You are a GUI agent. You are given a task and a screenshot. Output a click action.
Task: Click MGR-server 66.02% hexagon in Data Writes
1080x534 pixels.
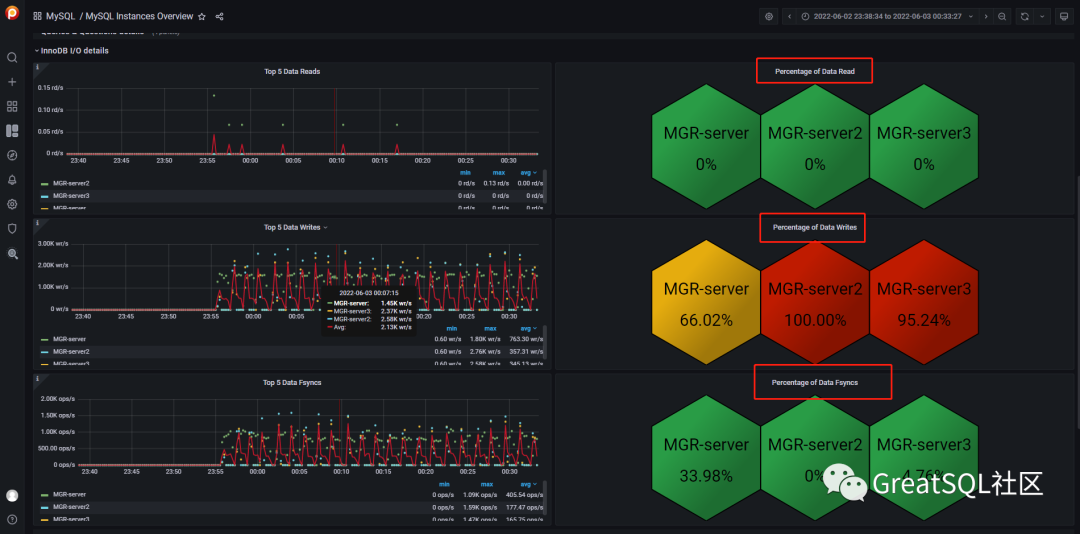(706, 301)
